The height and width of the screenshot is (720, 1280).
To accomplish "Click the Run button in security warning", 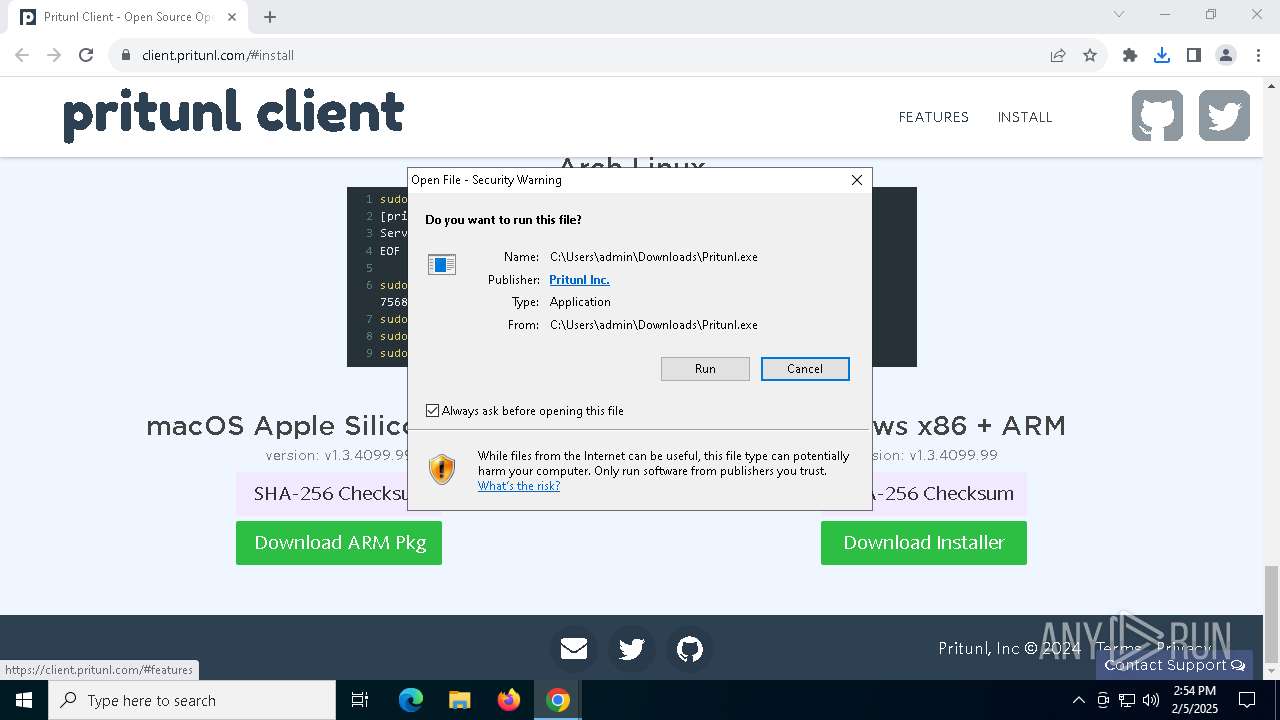I will (705, 369).
